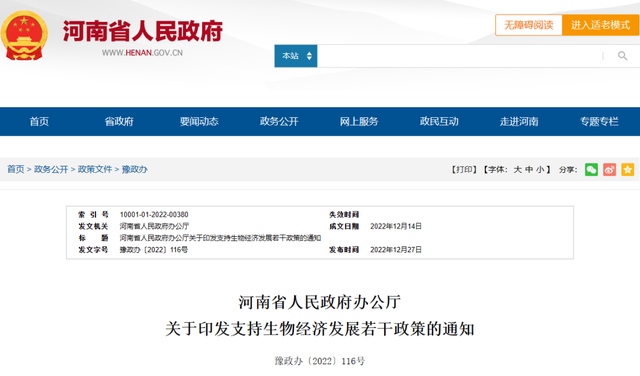Click the 打印 print link
Image resolution: width=640 pixels, height=376 pixels.
[x=464, y=169]
